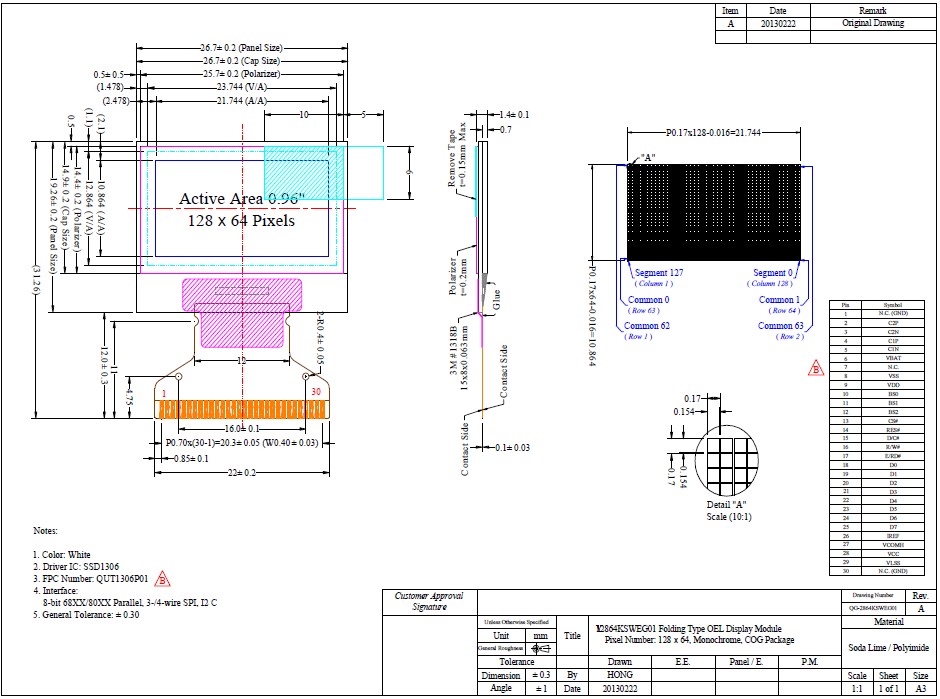This screenshot has height=699, width=940.
Task: Click the '1.4± 0.1' thickness dimension
Action: coord(514,115)
